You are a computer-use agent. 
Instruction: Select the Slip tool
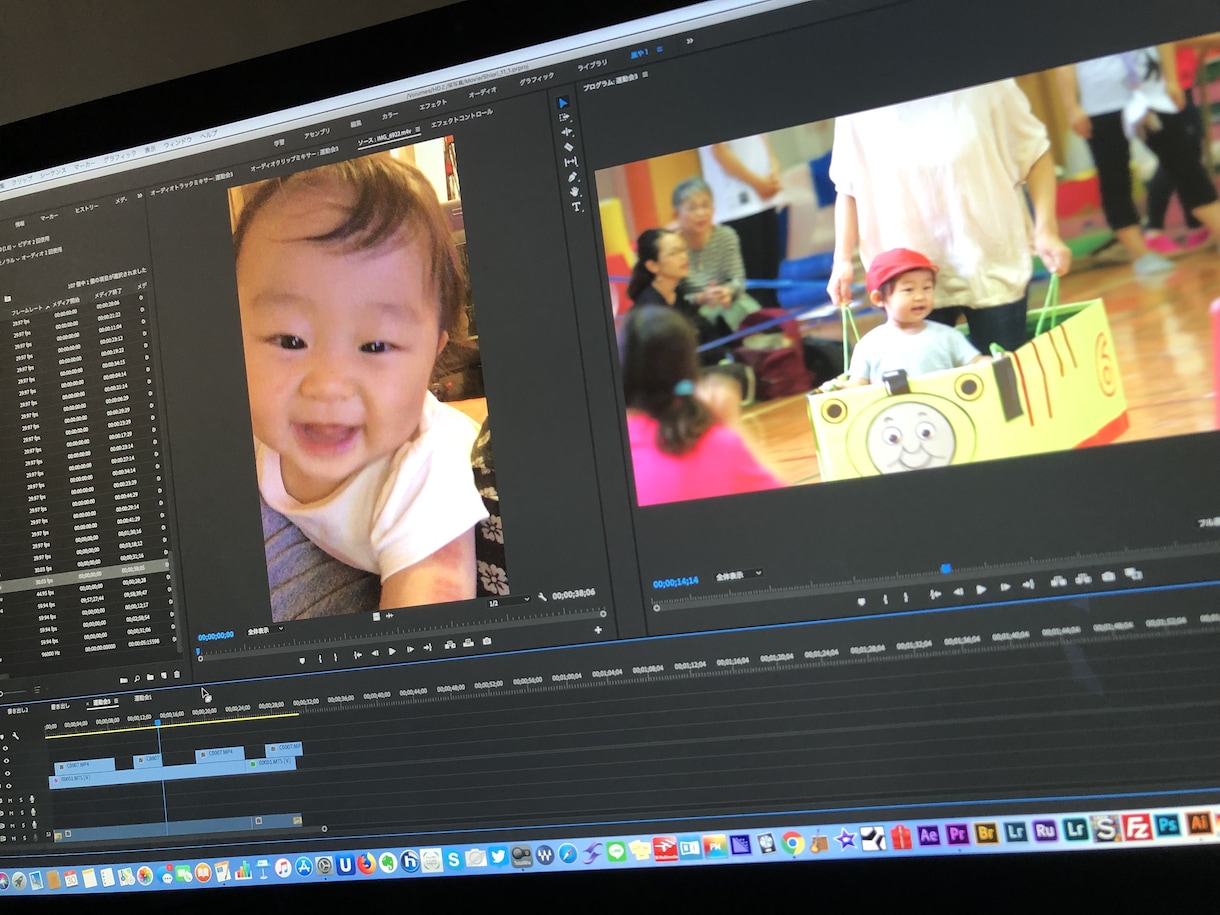[570, 162]
